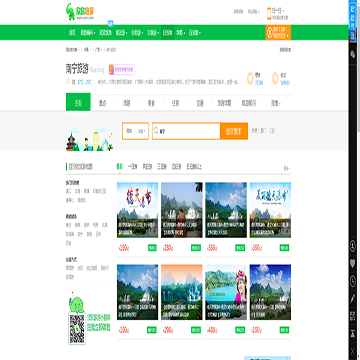Expand the 攻略 navbar dropdown
Screen dimensions: 360x360
[180, 33]
